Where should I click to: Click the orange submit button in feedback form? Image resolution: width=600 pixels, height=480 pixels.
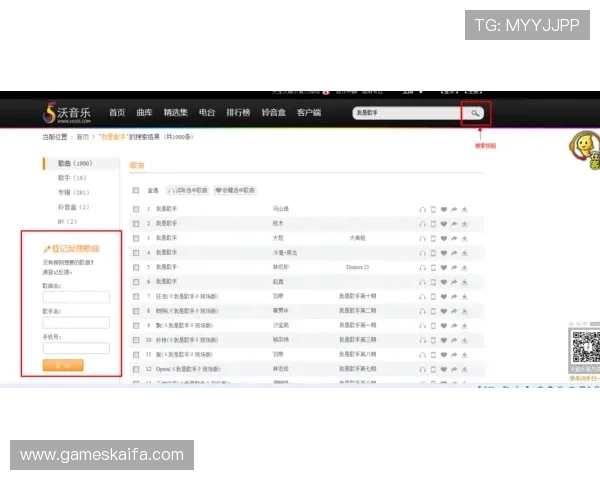(63, 365)
